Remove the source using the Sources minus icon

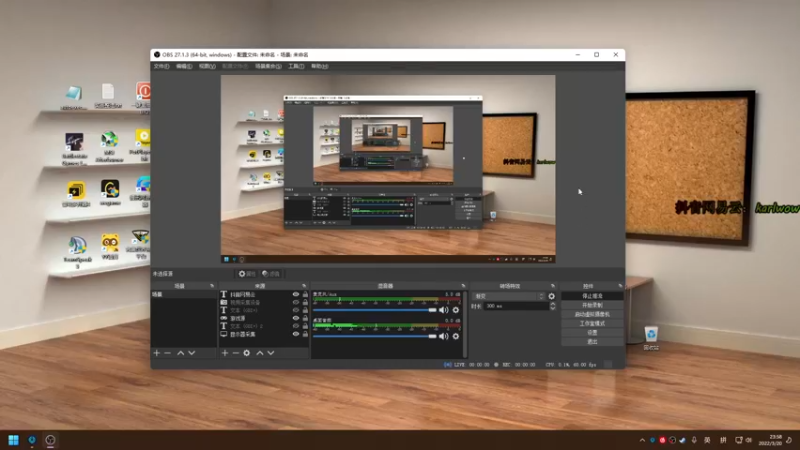[235, 353]
